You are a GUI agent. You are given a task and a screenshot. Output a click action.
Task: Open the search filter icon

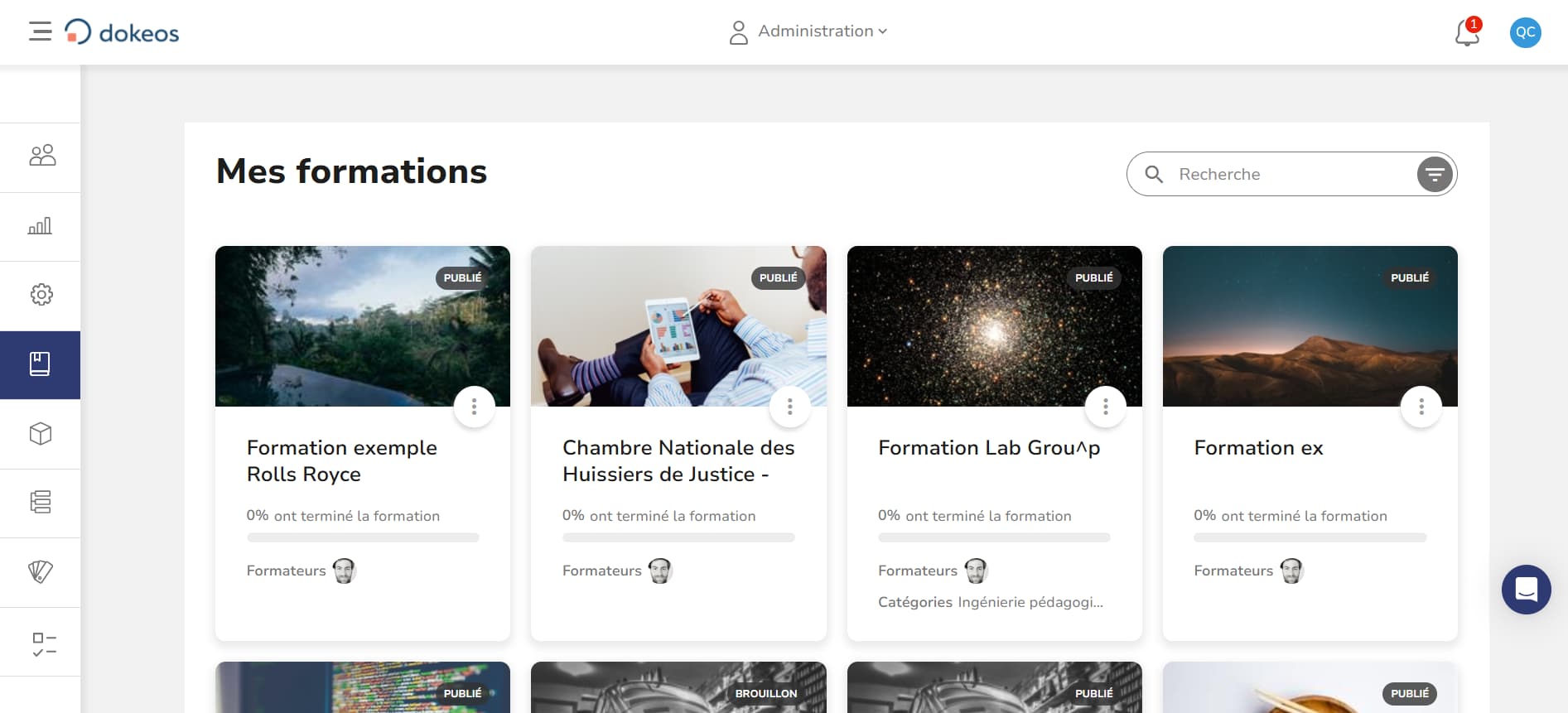[x=1434, y=174]
